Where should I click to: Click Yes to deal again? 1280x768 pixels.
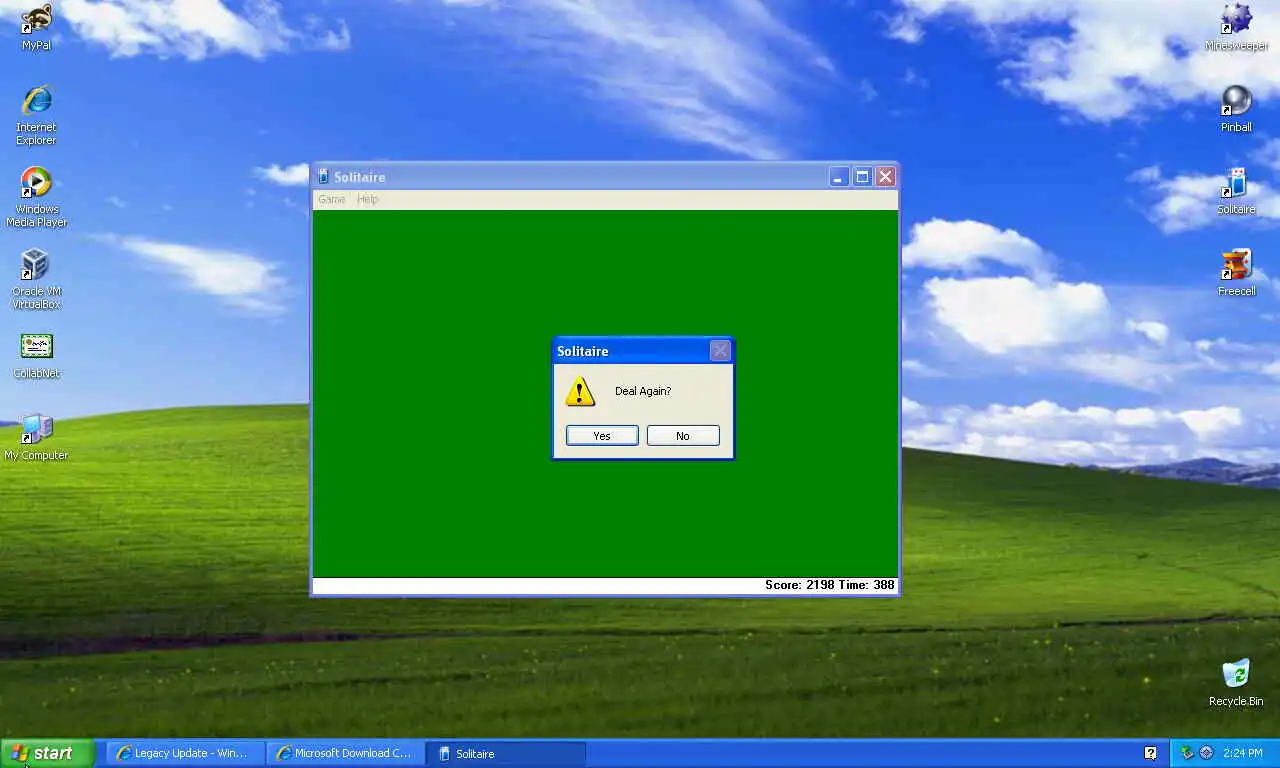click(602, 436)
